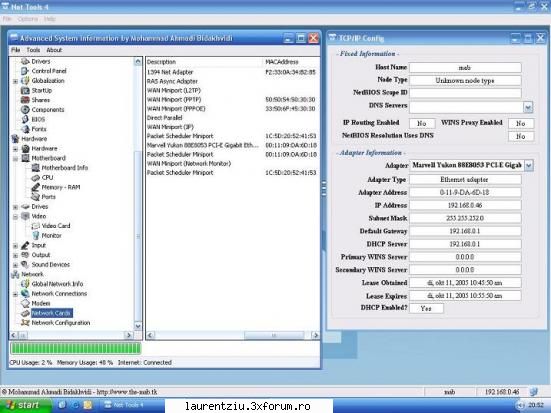This screenshot has width=551, height=413.
Task: Click the adapter list horizontal scrollbar thumb
Action: (274, 335)
